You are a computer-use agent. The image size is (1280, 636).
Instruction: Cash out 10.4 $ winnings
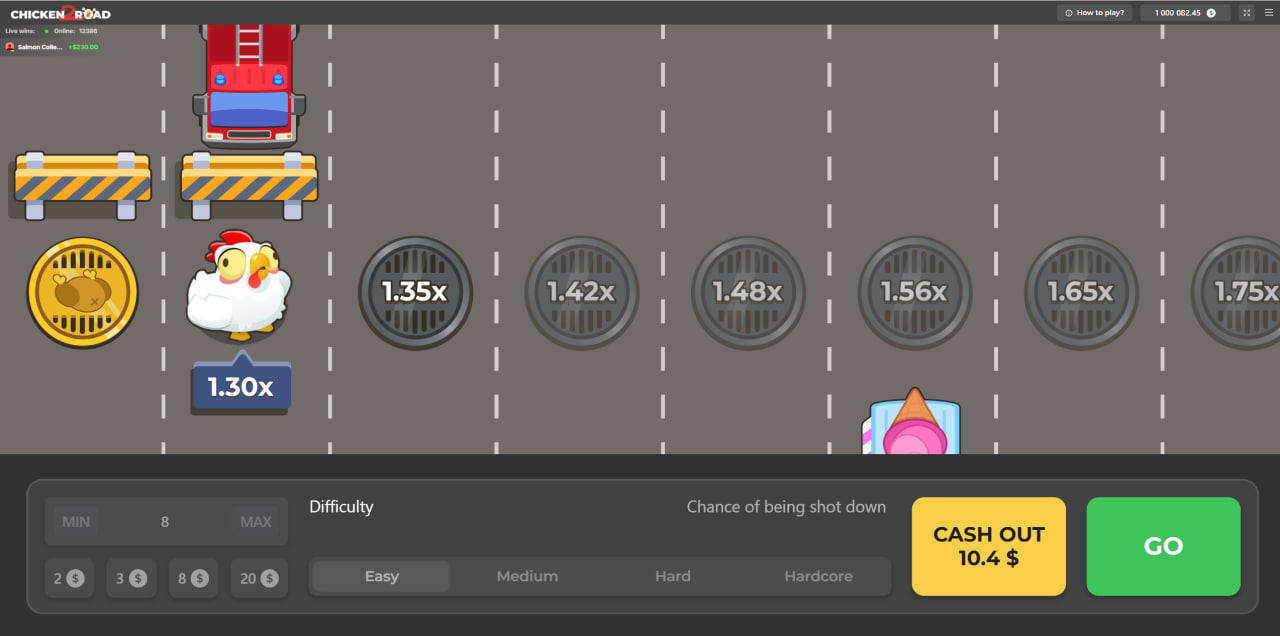[989, 546]
